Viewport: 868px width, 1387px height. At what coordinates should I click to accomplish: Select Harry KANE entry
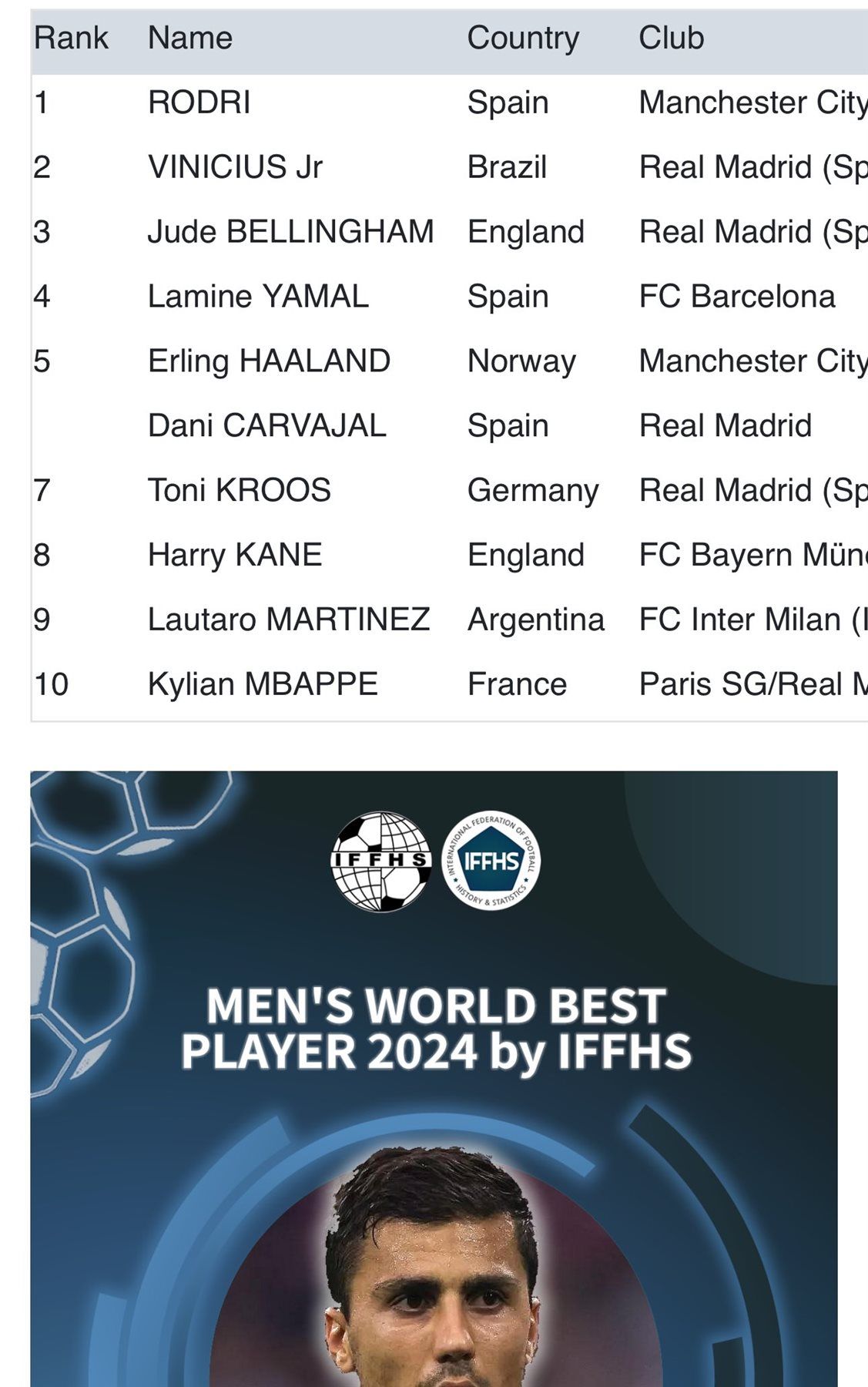[x=235, y=556]
